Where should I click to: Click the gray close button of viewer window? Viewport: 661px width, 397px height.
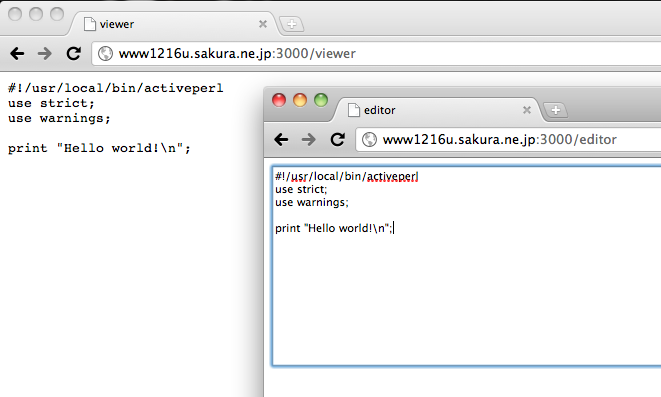pyautogui.click(x=15, y=14)
